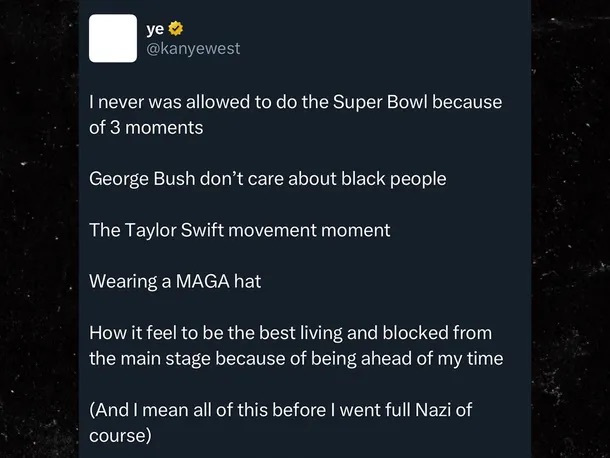Click the words "the main stage"
The image size is (610, 458).
[159, 357]
